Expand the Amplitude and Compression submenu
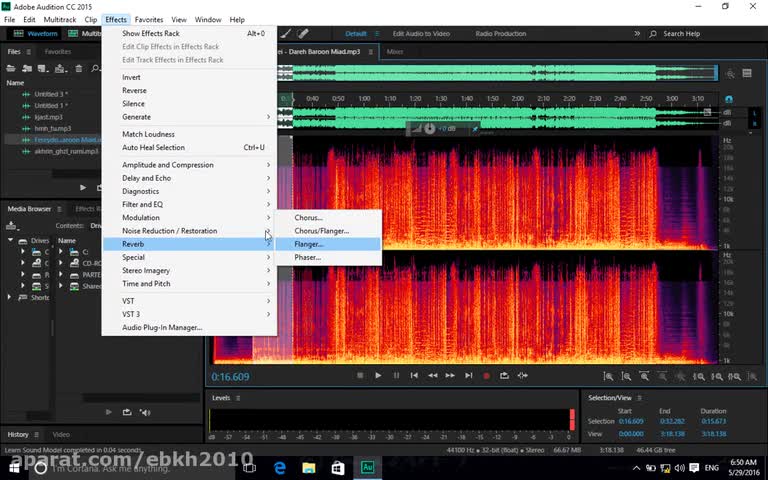Screen dimensions: 768x480 coord(168,165)
